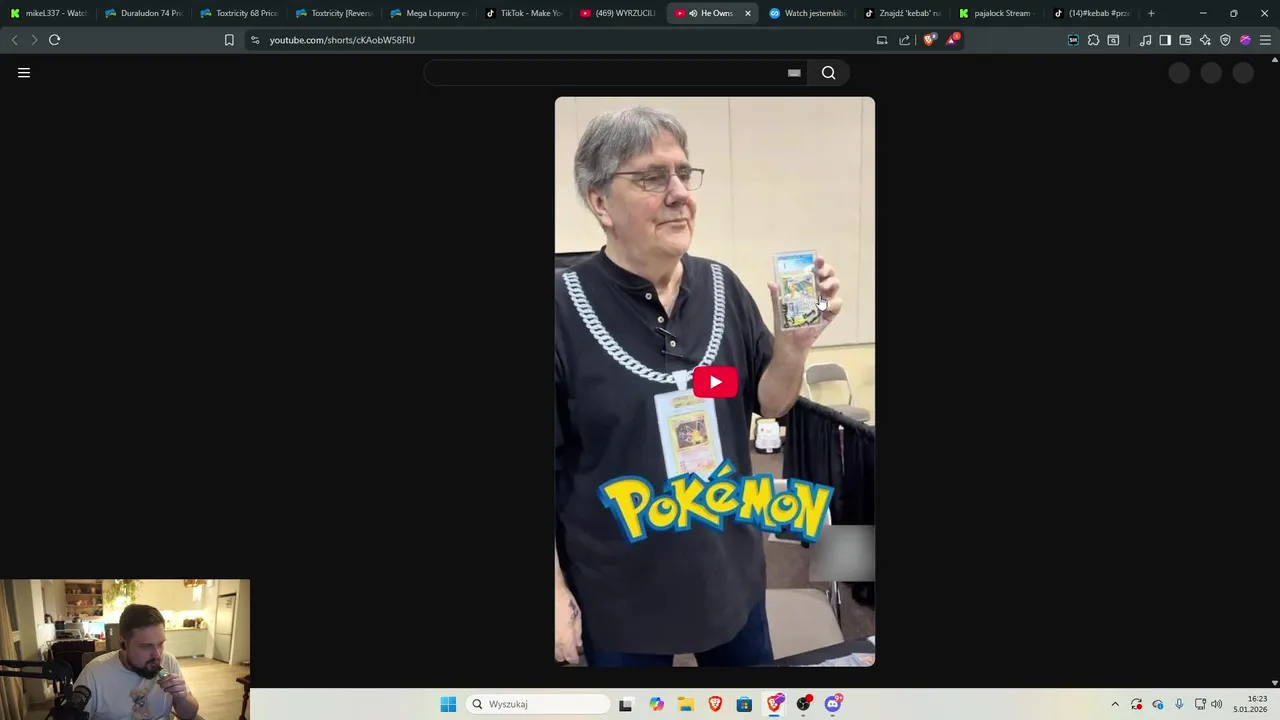This screenshot has height=720, width=1280.
Task: Switch to pajalock Stream tab
Action: 998,13
